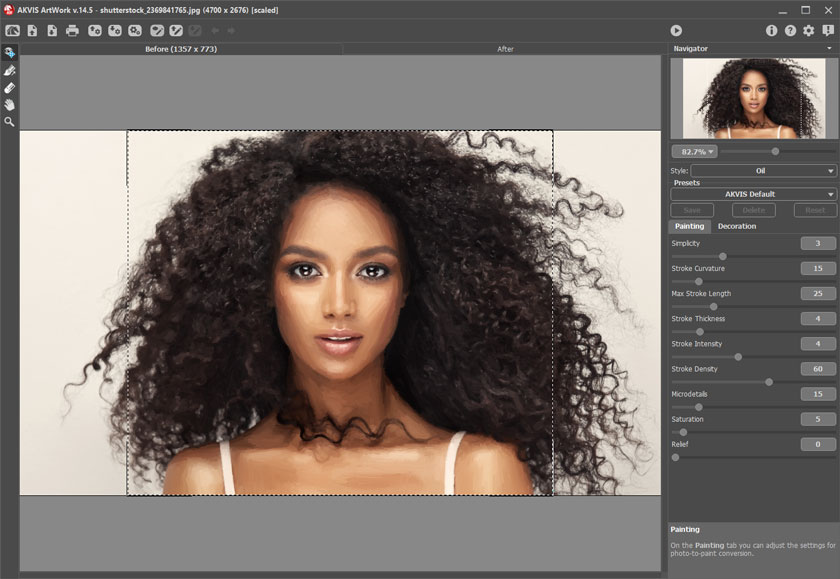Adjust the Stroke Density slider
The width and height of the screenshot is (840, 579).
[x=769, y=382]
